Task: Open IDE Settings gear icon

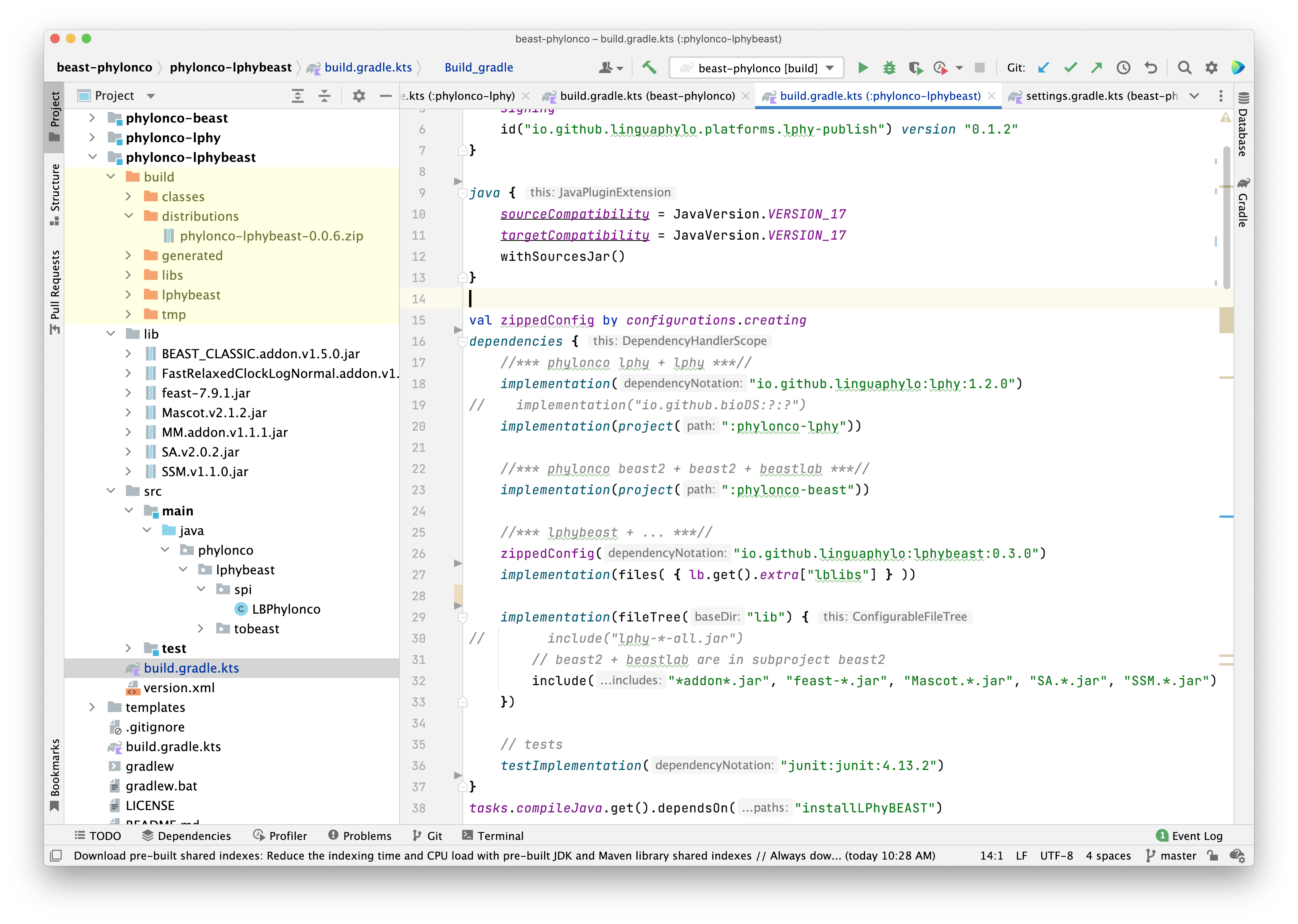Action: point(1212,67)
